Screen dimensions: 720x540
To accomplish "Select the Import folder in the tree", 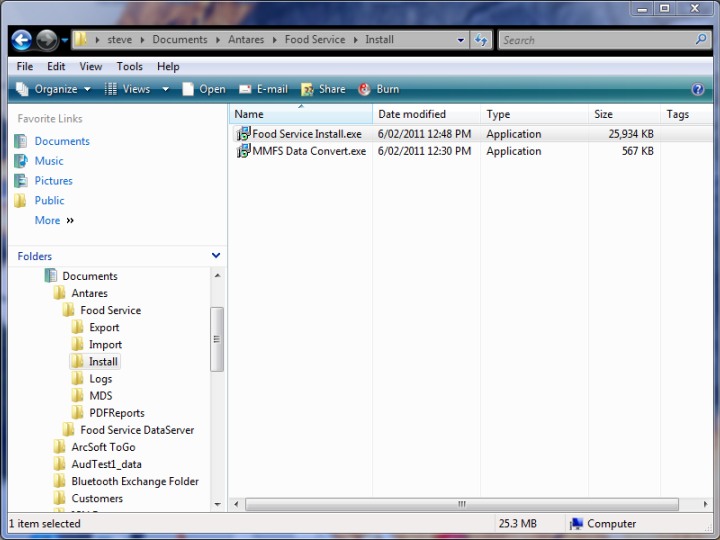I will click(x=106, y=344).
